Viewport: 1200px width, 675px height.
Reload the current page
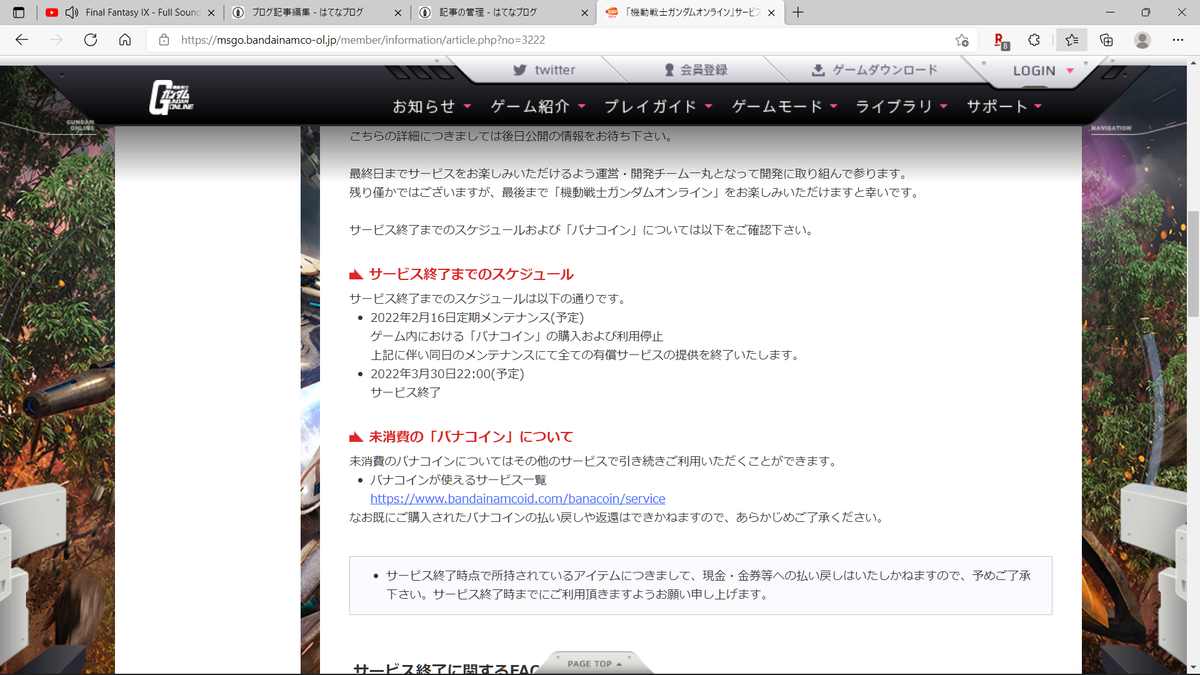(90, 40)
